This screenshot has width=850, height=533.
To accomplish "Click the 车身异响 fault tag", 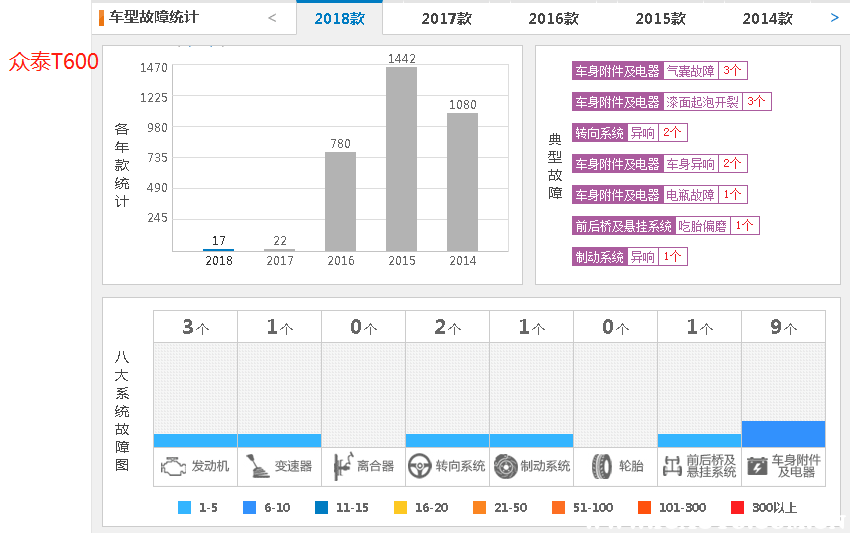I will click(660, 164).
